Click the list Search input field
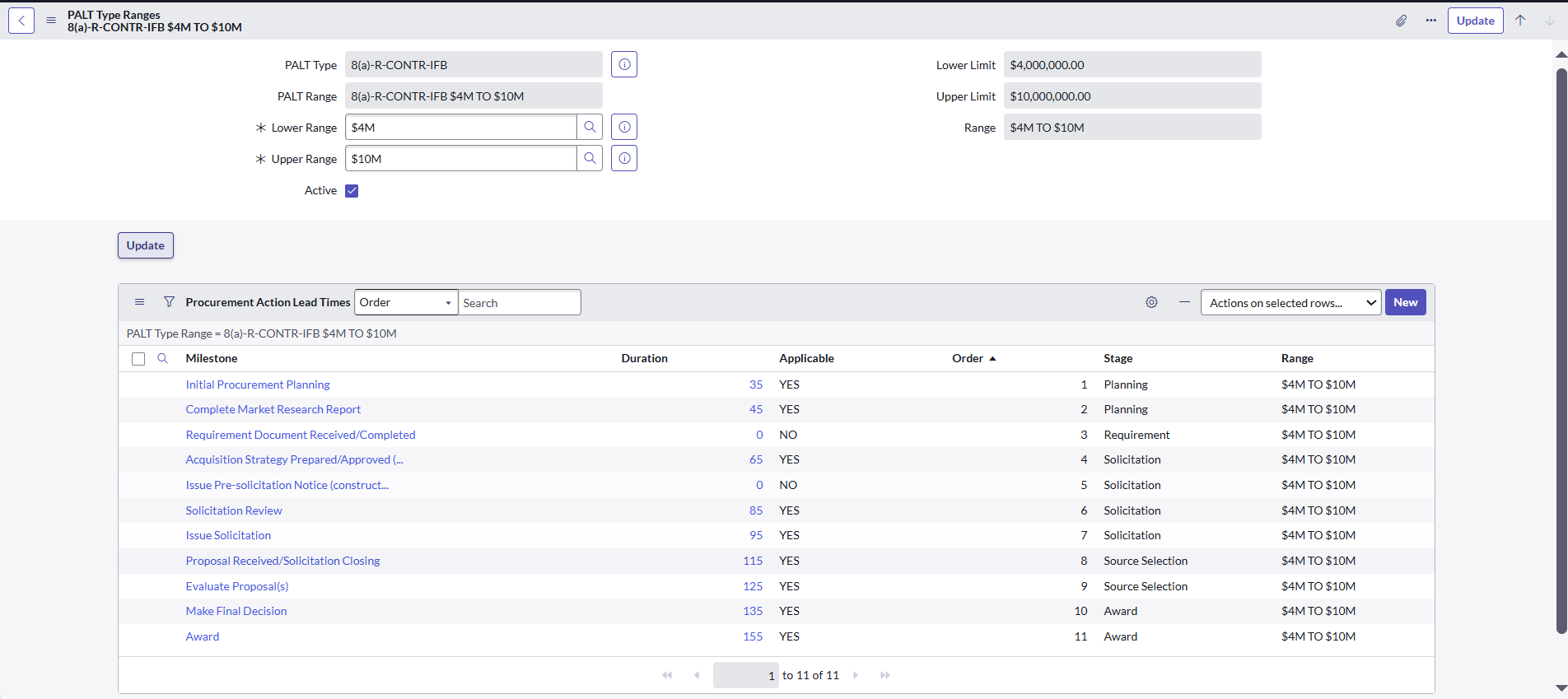The height and width of the screenshot is (699, 1568). tap(519, 303)
